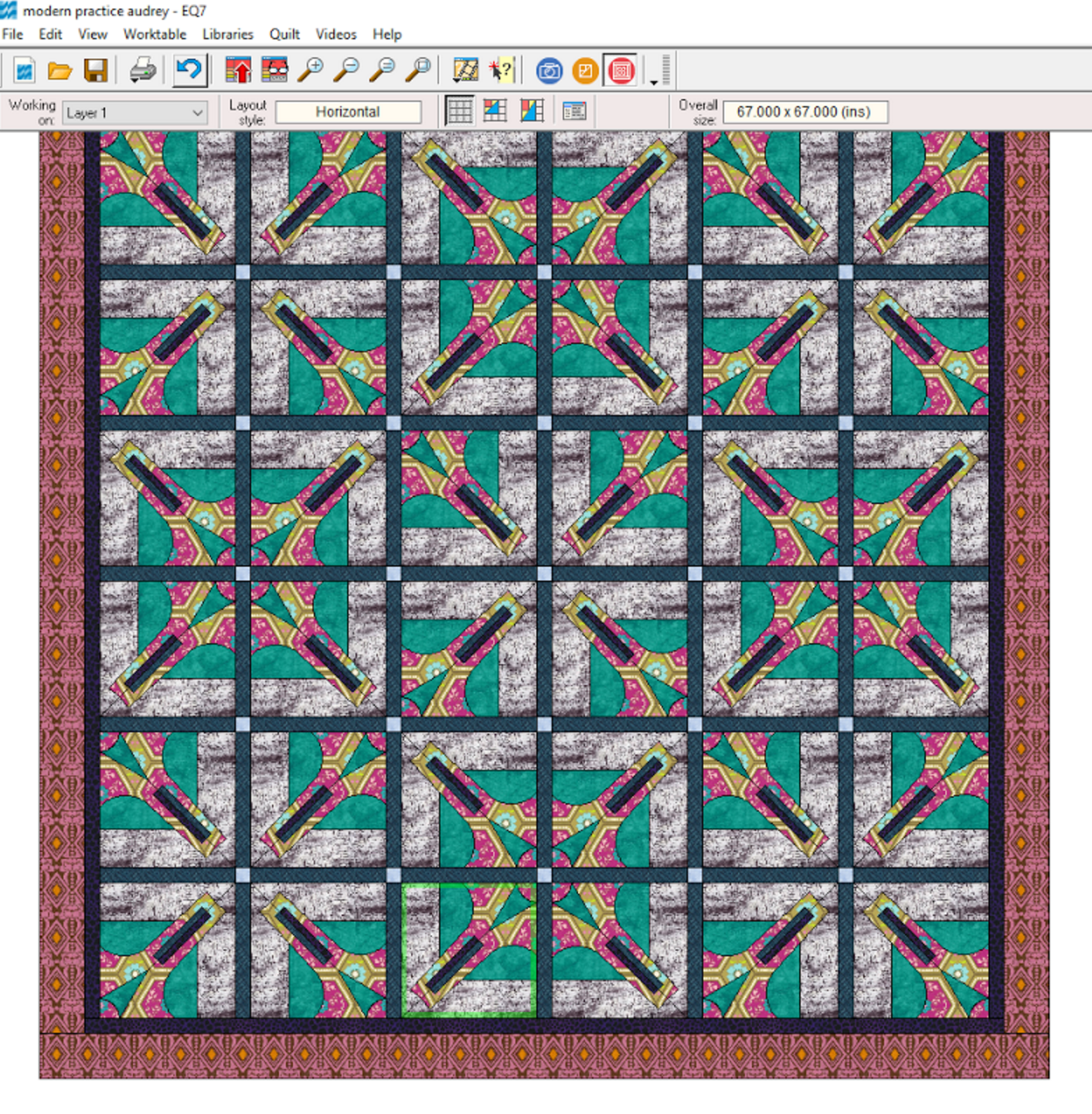Save the project with the floppy disk icon
1092x1114 pixels.
click(96, 71)
